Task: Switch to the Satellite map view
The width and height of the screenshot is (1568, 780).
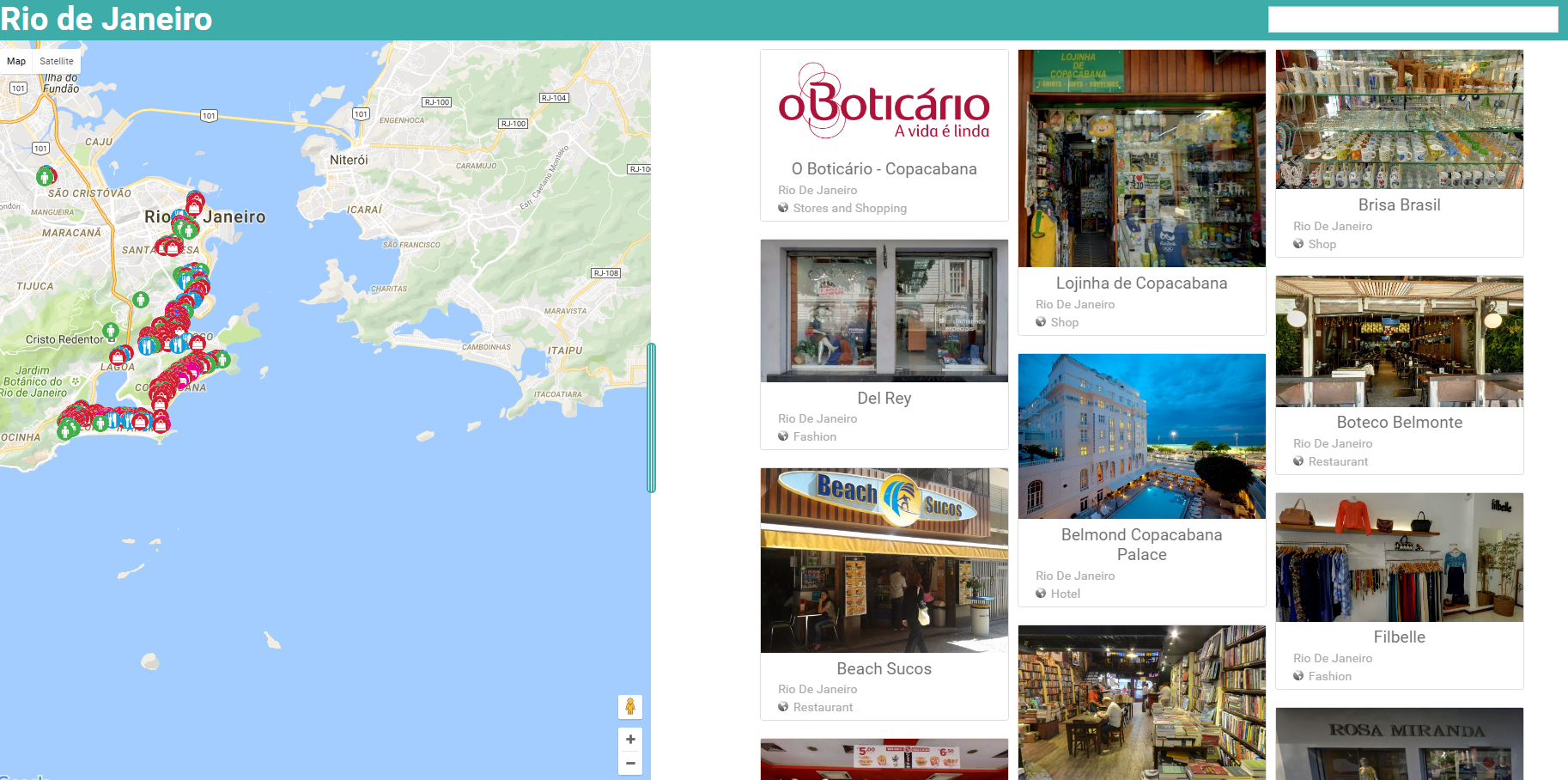Action: coord(57,61)
